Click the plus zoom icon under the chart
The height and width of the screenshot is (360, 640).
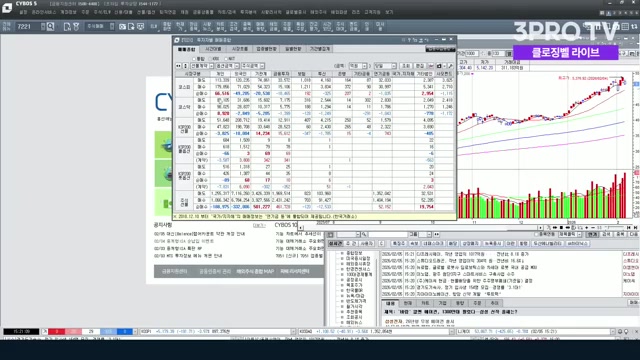[x=587, y=227]
